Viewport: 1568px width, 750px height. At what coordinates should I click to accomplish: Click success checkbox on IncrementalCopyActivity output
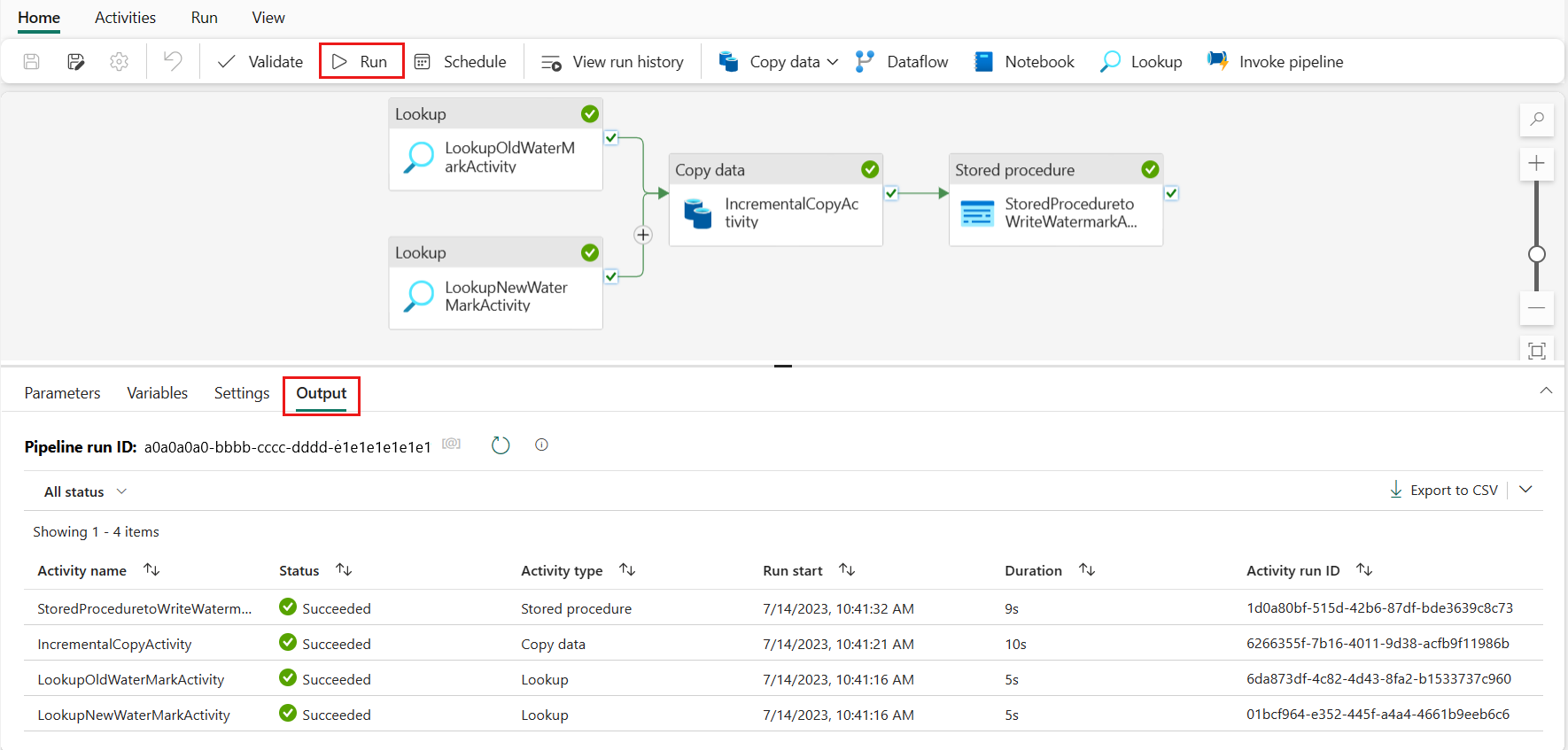click(891, 193)
